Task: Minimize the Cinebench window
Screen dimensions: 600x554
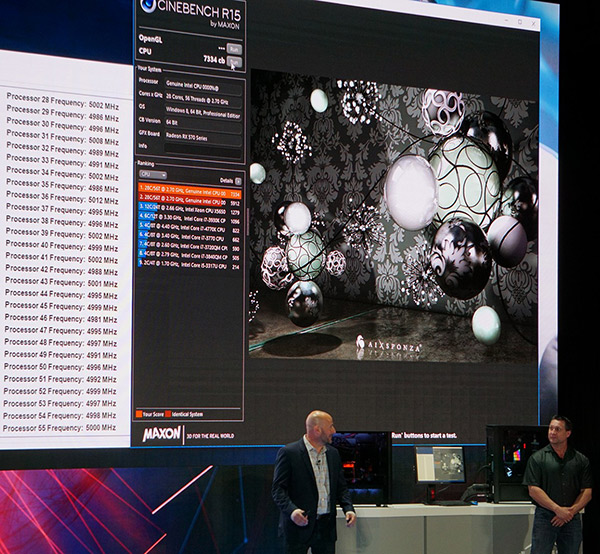Action: pos(506,20)
